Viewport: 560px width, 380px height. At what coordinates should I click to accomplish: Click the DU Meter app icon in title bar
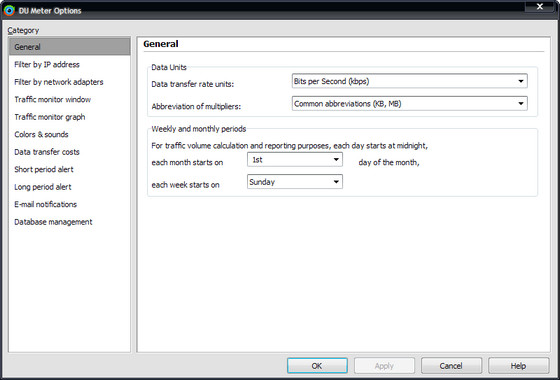click(9, 11)
